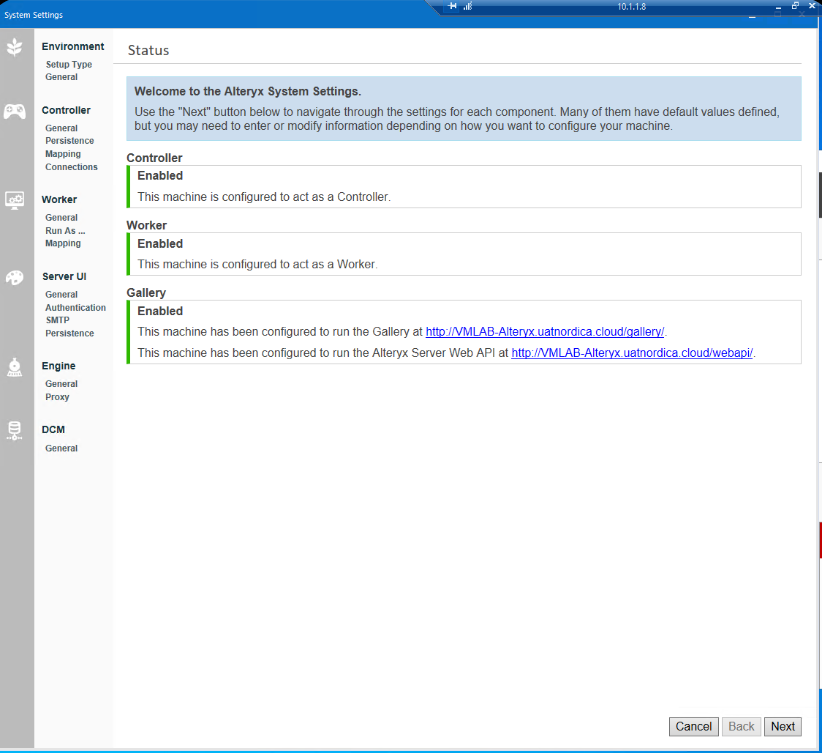Select Connections under Controller
The image size is (822, 753).
point(71,167)
